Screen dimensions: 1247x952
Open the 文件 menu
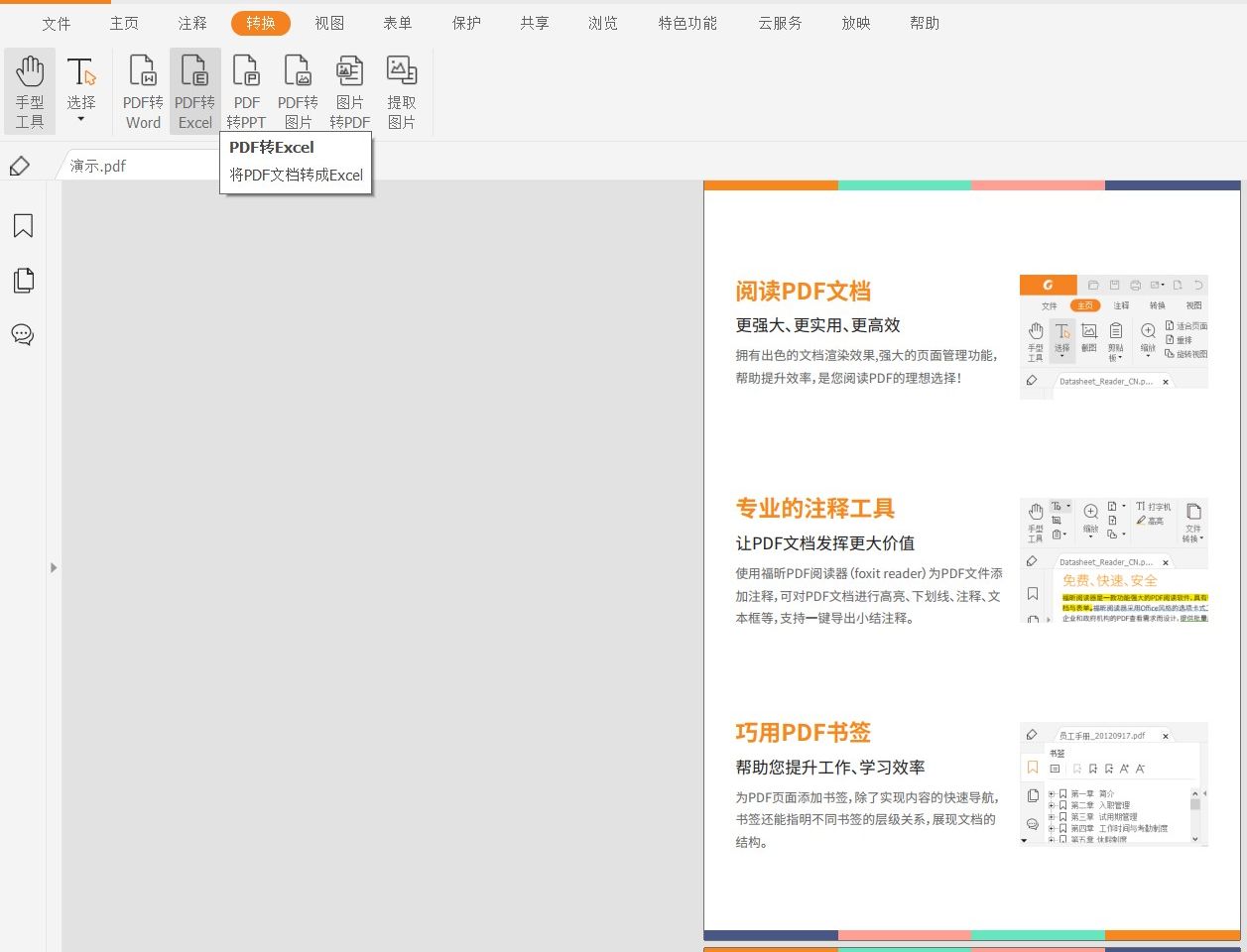coord(57,23)
